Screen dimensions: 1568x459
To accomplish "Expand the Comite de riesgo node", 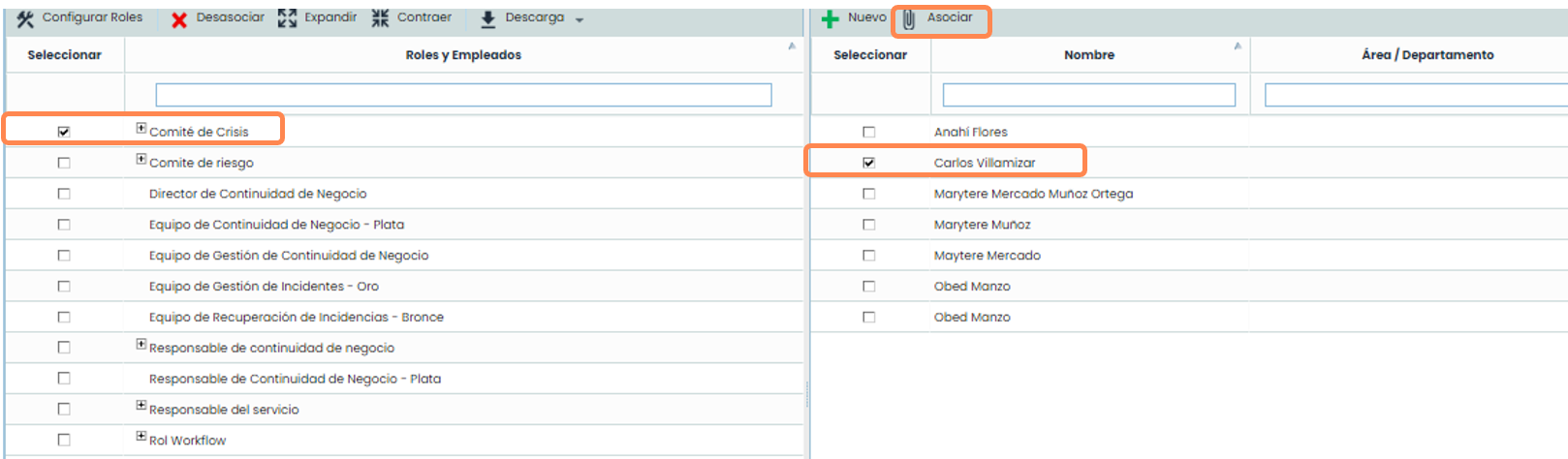I will [x=141, y=159].
